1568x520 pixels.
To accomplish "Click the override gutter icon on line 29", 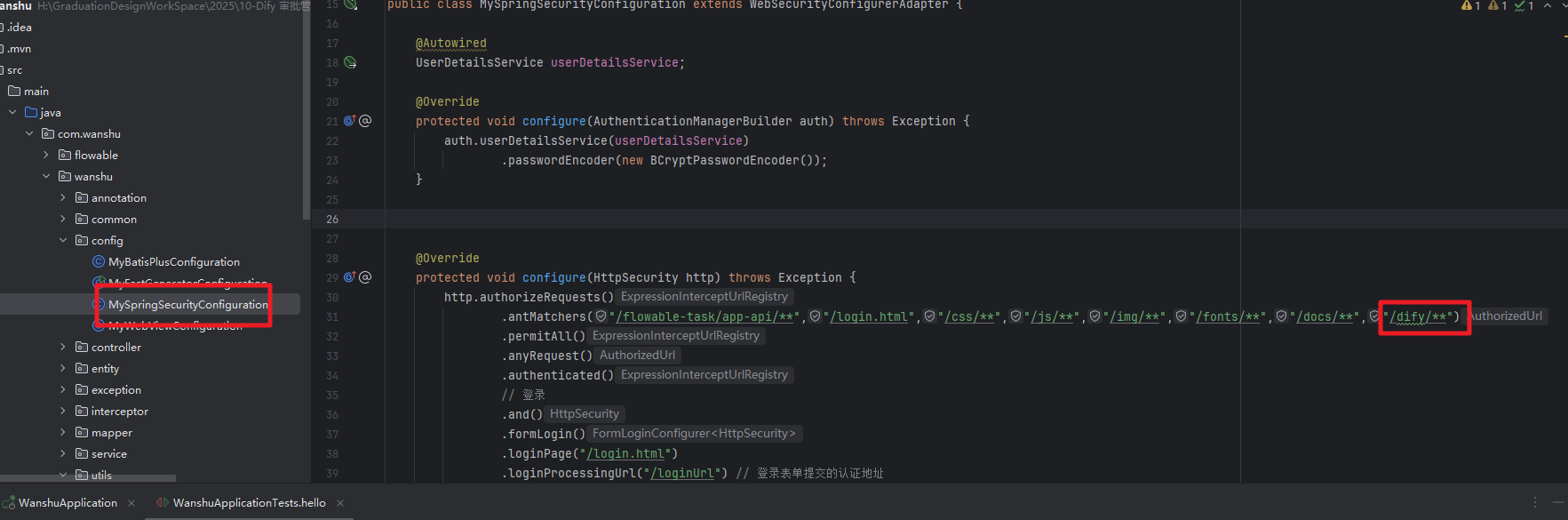I will click(x=349, y=277).
